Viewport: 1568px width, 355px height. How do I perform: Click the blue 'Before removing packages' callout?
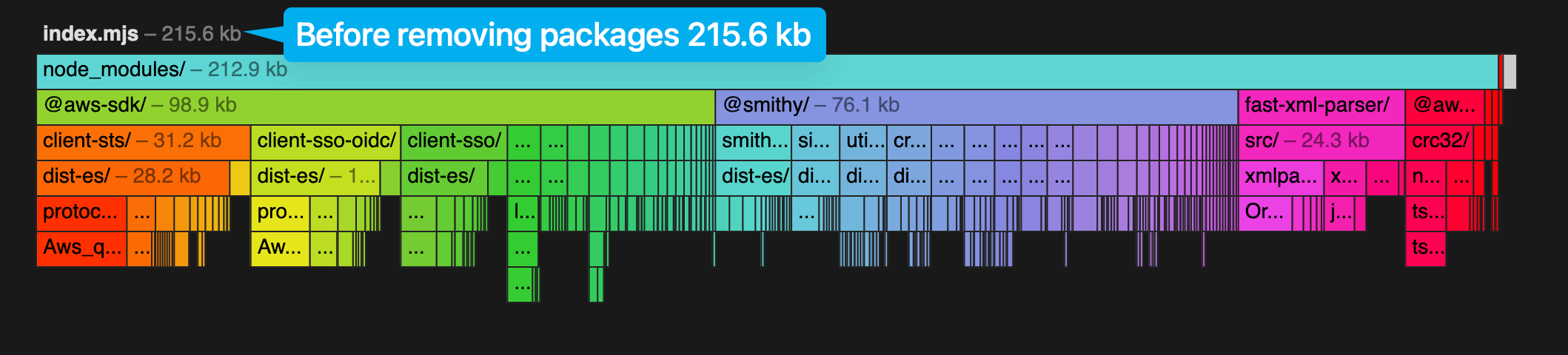(554, 35)
